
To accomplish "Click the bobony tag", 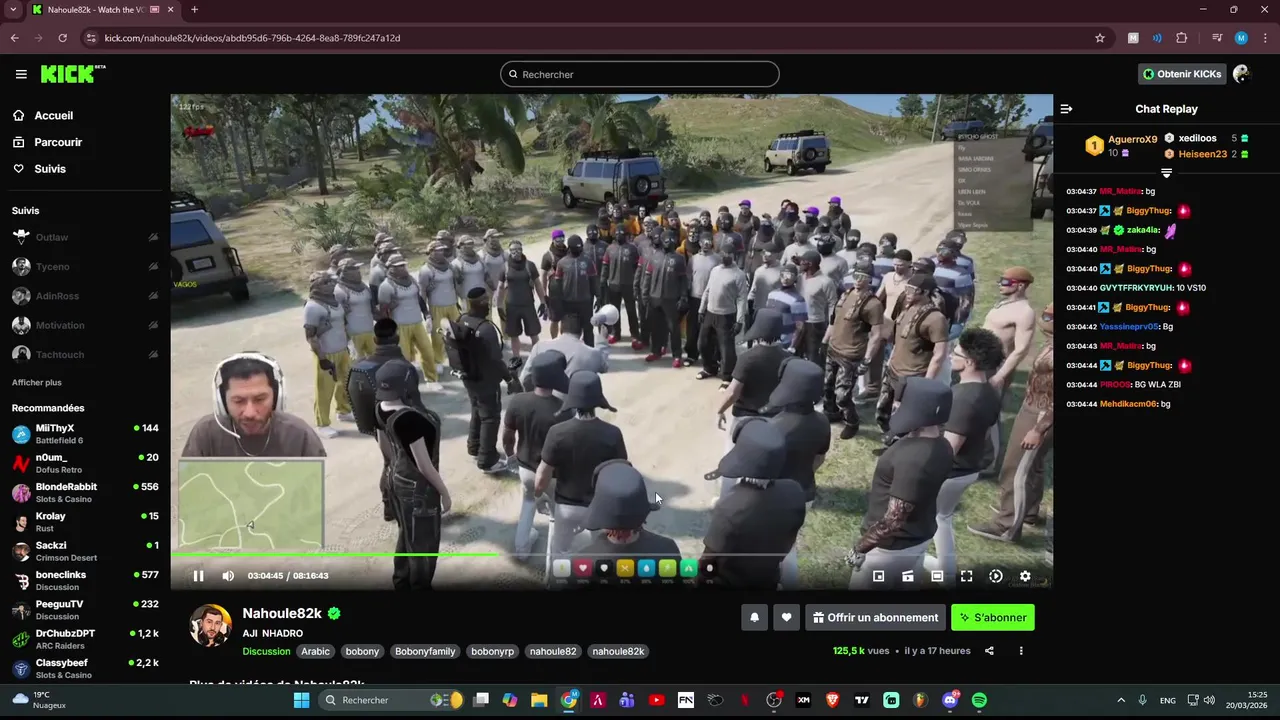I will click(362, 651).
